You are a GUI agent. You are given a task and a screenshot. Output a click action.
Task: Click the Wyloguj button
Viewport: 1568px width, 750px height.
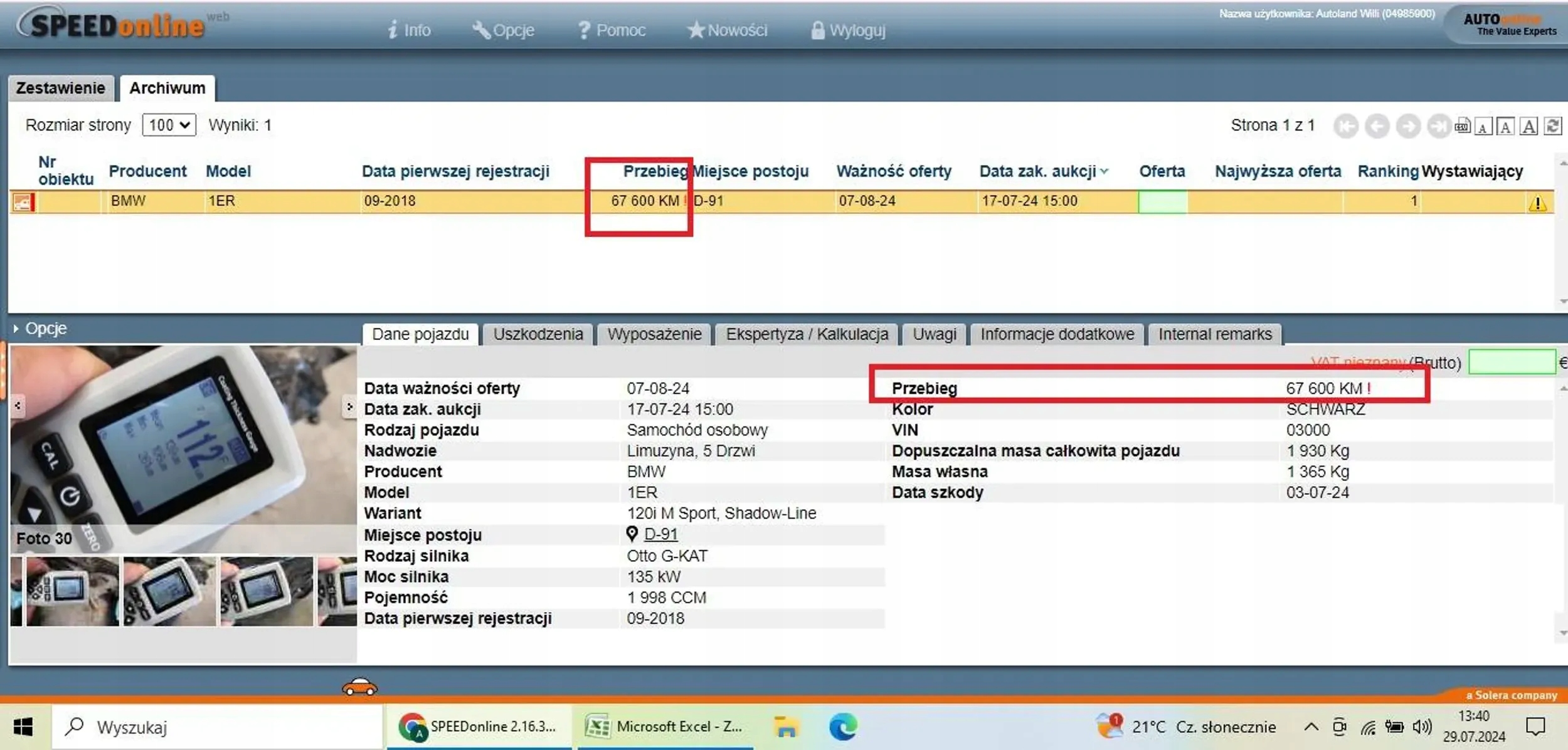click(848, 30)
